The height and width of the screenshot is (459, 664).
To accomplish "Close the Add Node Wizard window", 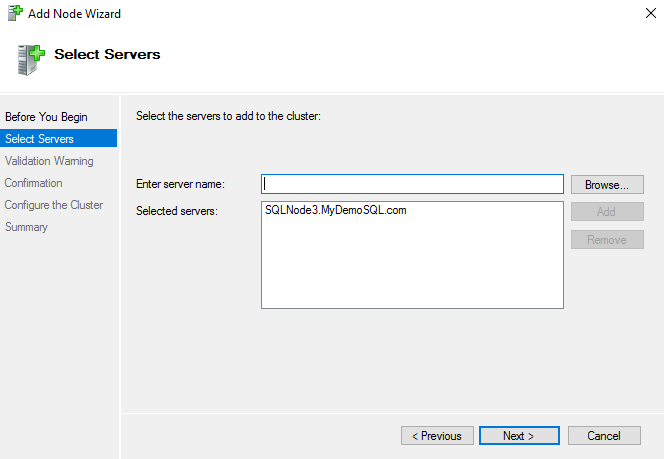I will (639, 15).
